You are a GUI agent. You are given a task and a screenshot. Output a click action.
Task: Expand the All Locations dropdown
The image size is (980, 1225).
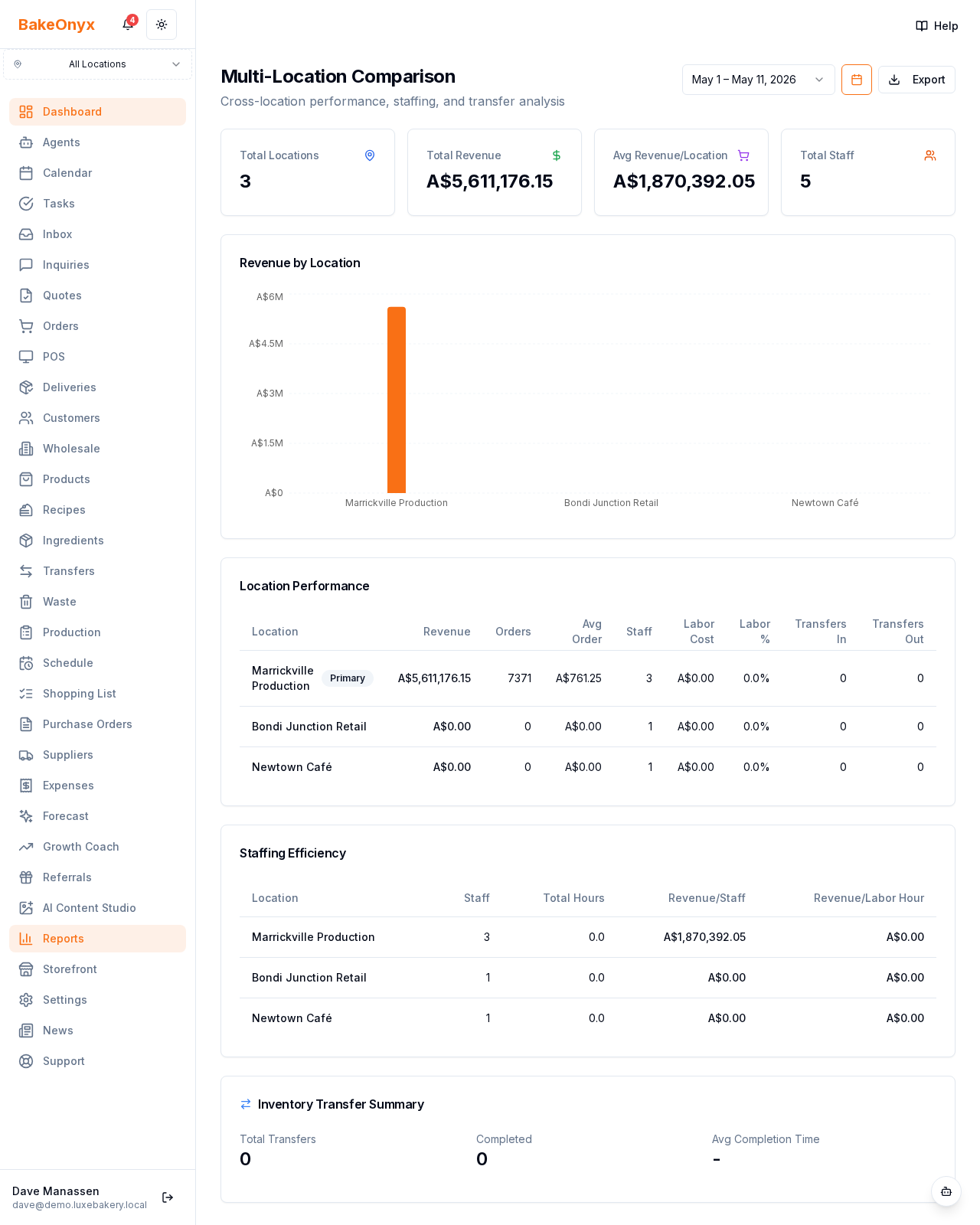(x=97, y=64)
